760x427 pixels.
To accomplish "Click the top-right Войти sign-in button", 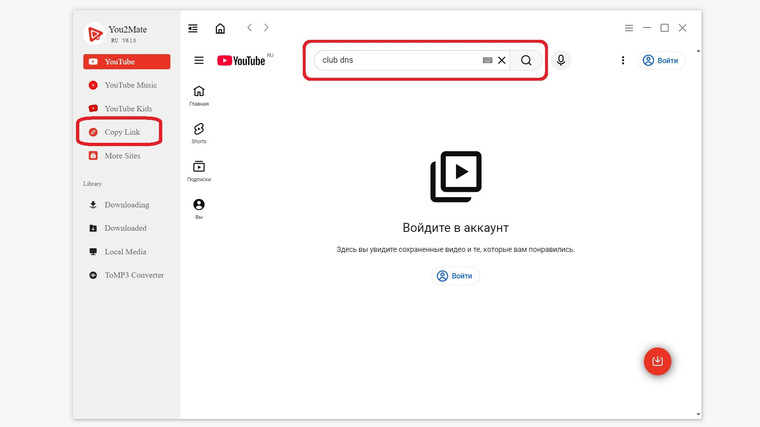I will (661, 60).
